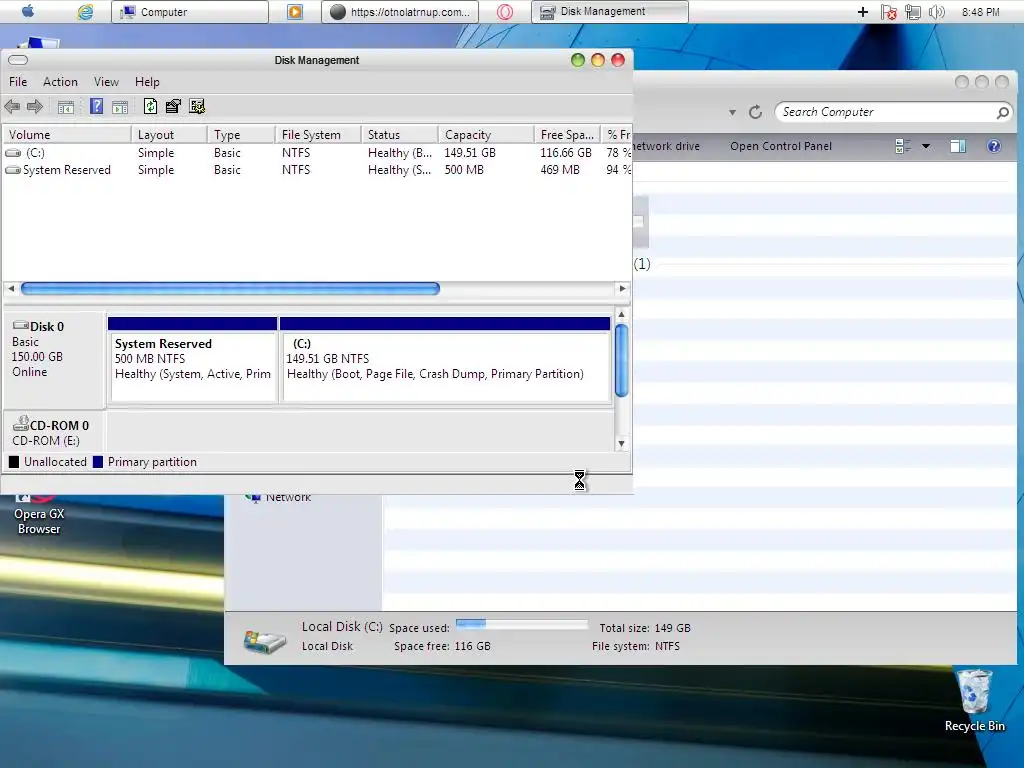Open the view options dropdown arrow in Computer window
The width and height of the screenshot is (1024, 768).
pos(925,146)
